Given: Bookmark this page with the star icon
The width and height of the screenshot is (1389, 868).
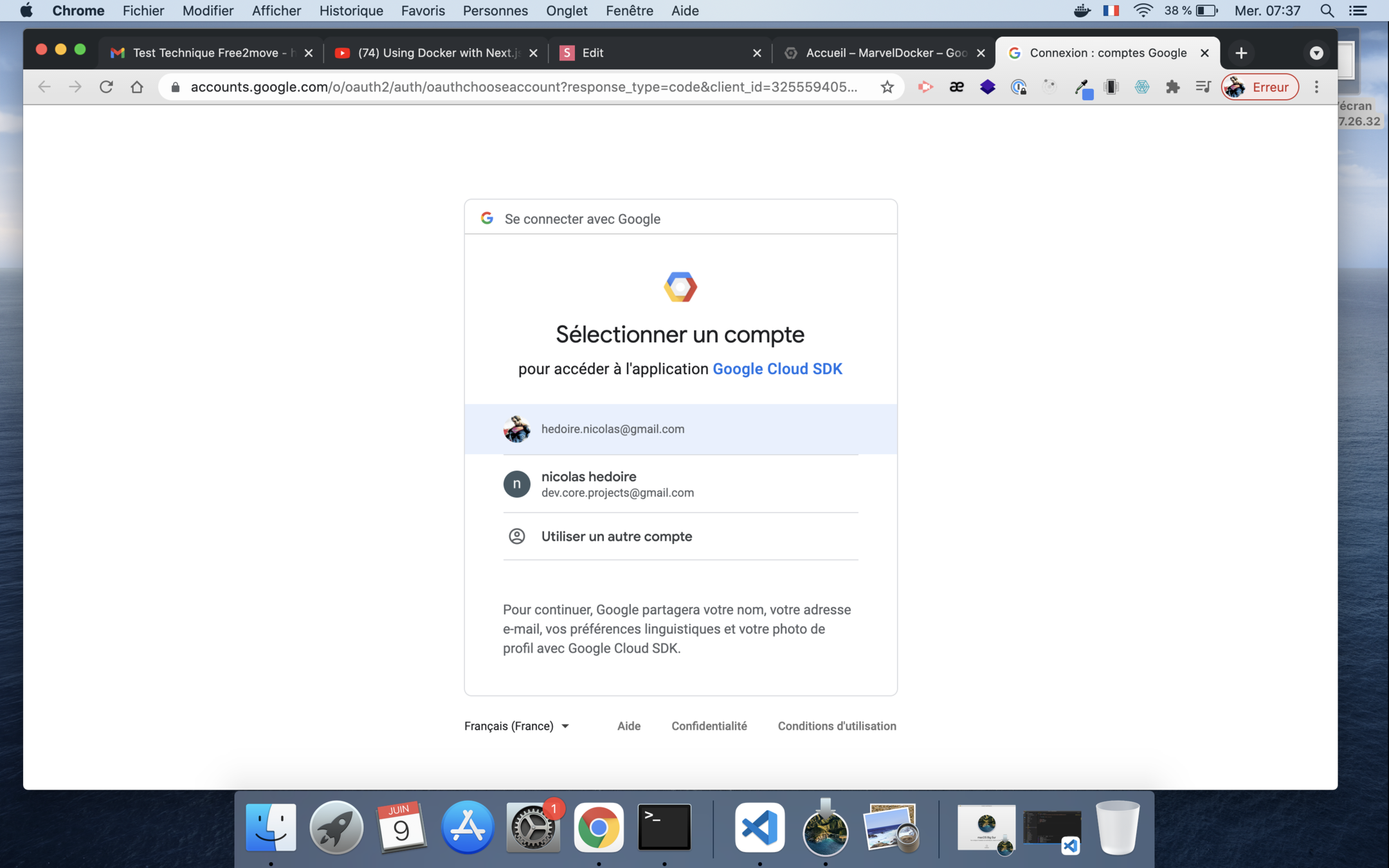Looking at the screenshot, I should point(887,87).
